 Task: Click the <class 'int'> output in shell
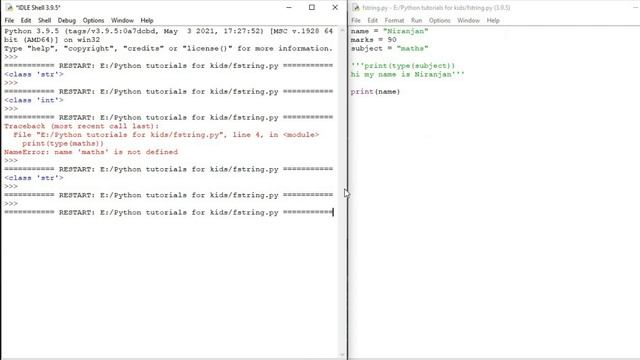pos(34,100)
